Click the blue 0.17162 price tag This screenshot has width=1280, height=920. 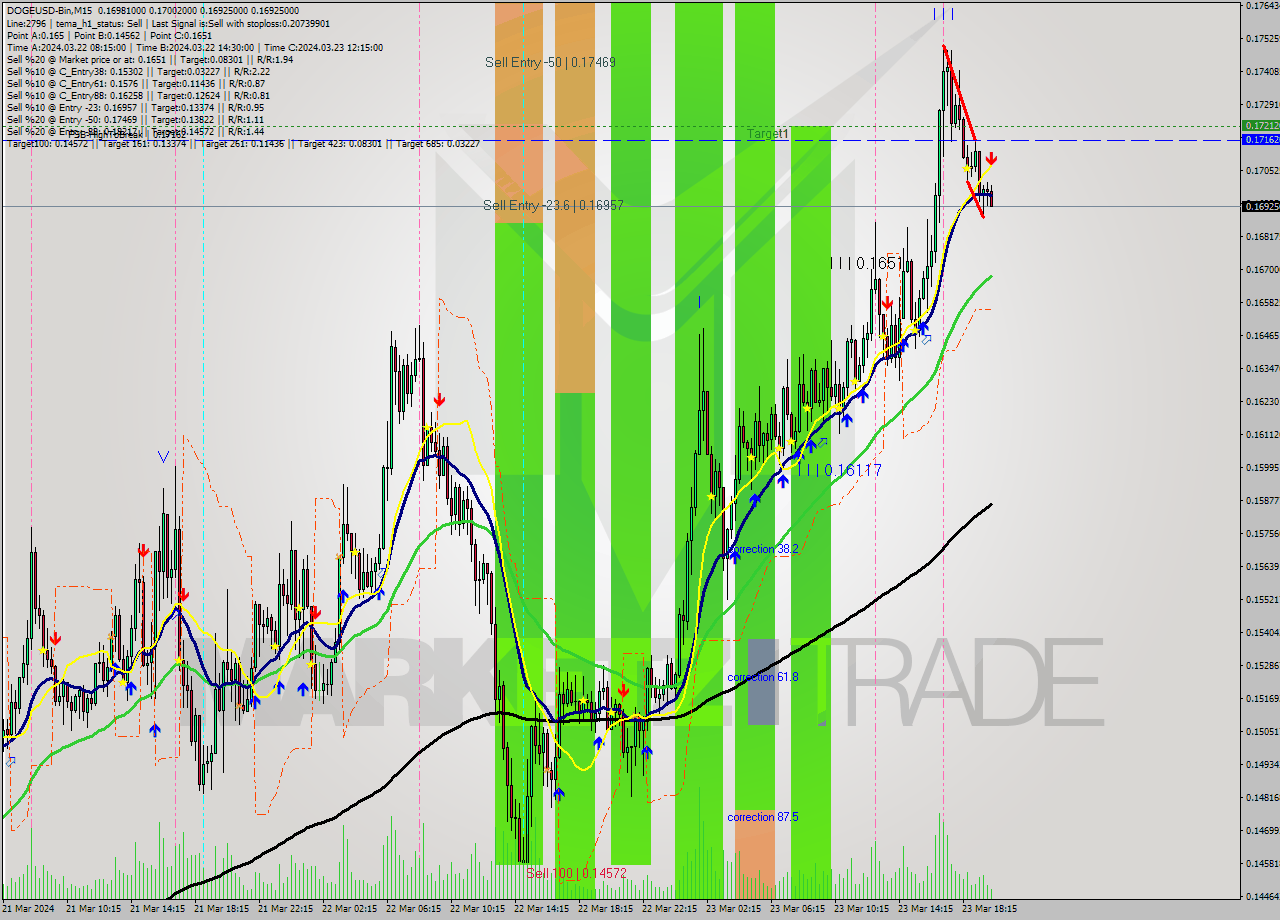pyautogui.click(x=1260, y=140)
